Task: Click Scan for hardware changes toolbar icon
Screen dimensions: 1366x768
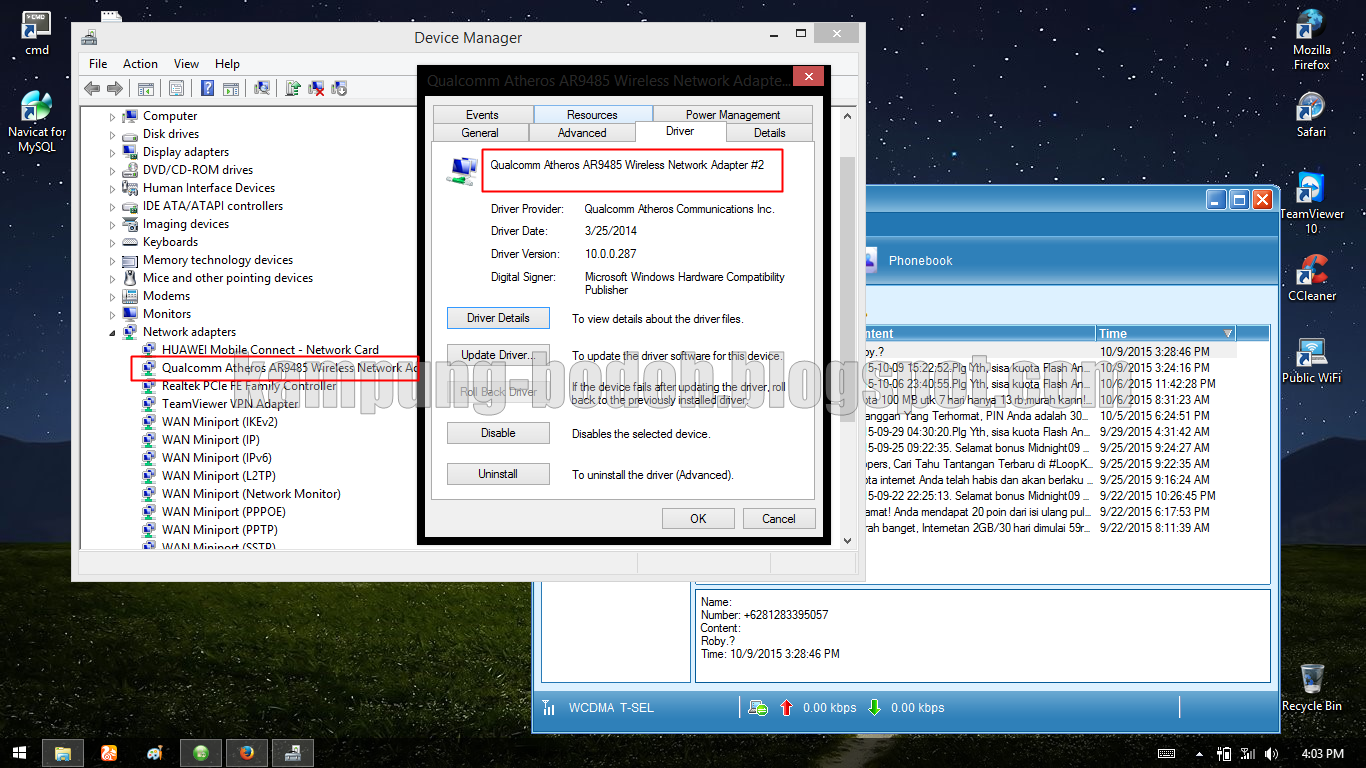Action: (x=262, y=88)
